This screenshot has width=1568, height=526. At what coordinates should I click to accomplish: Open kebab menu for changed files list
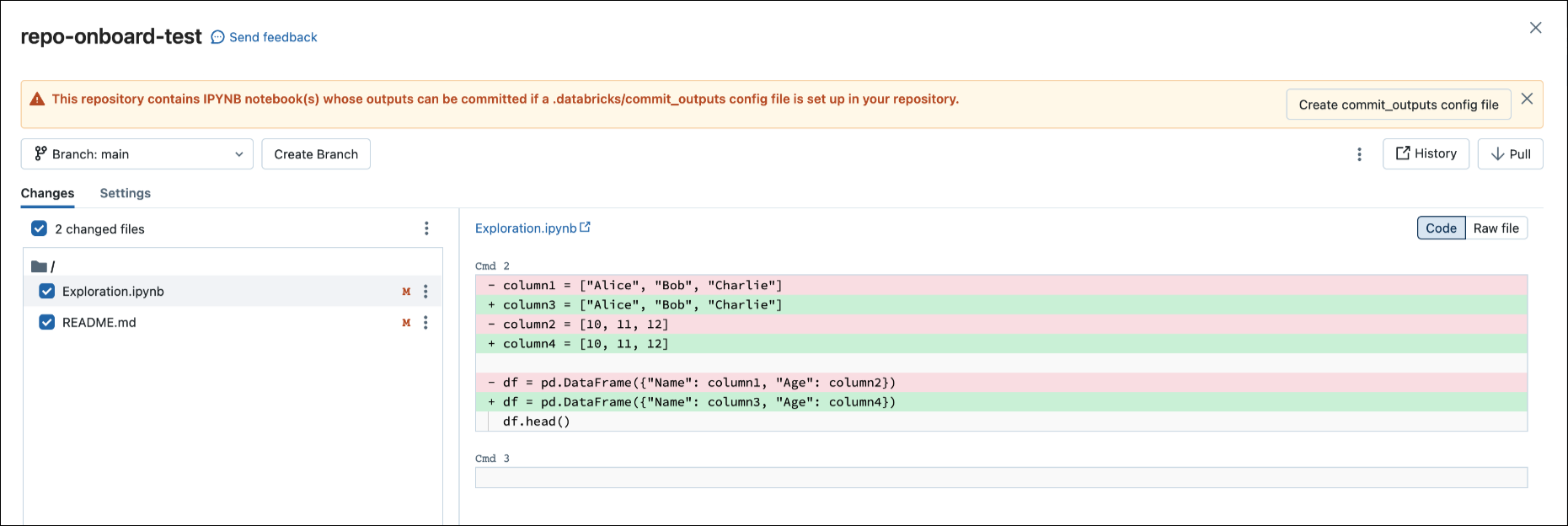point(426,228)
